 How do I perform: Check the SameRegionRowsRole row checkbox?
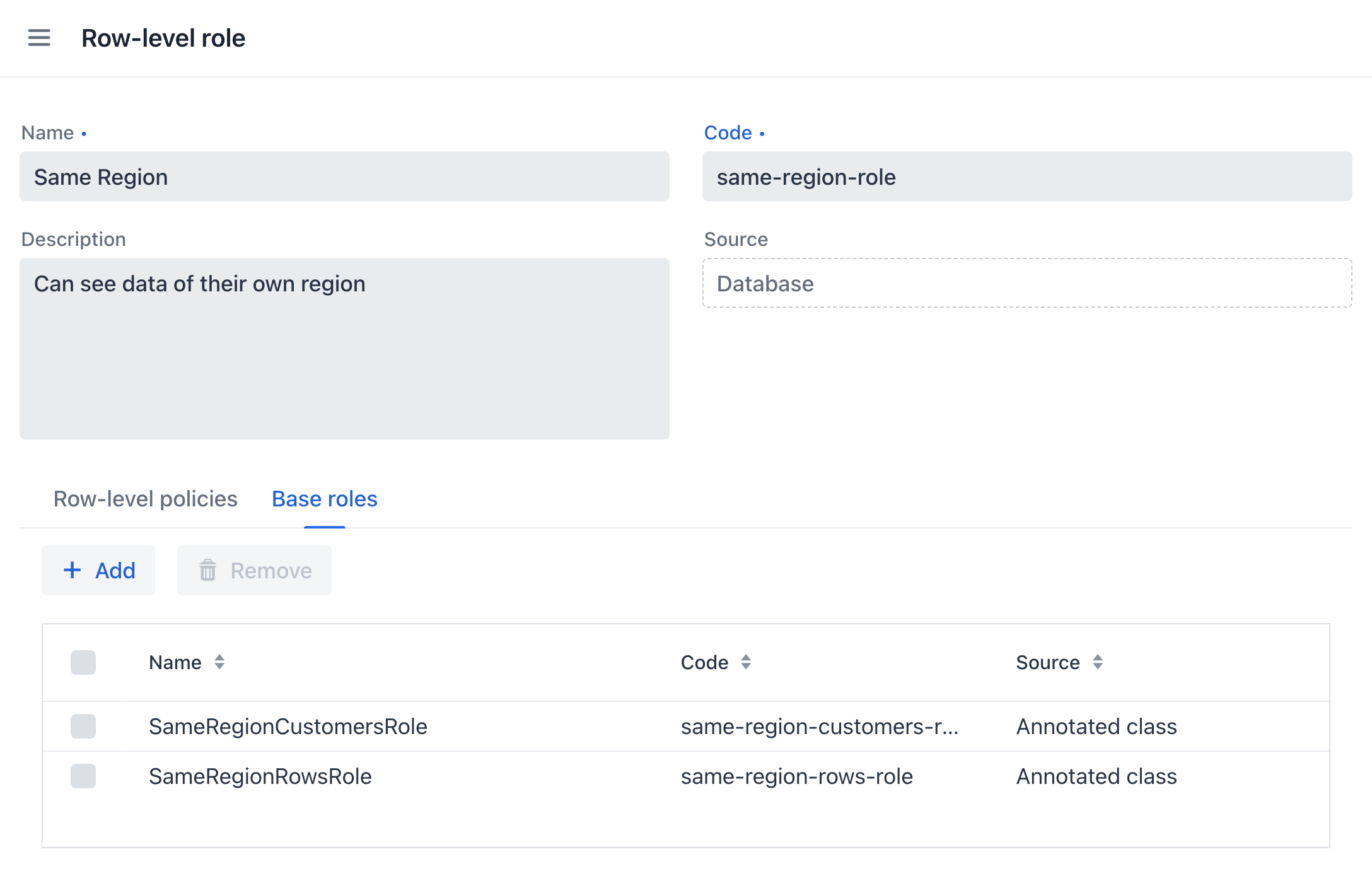click(x=83, y=776)
